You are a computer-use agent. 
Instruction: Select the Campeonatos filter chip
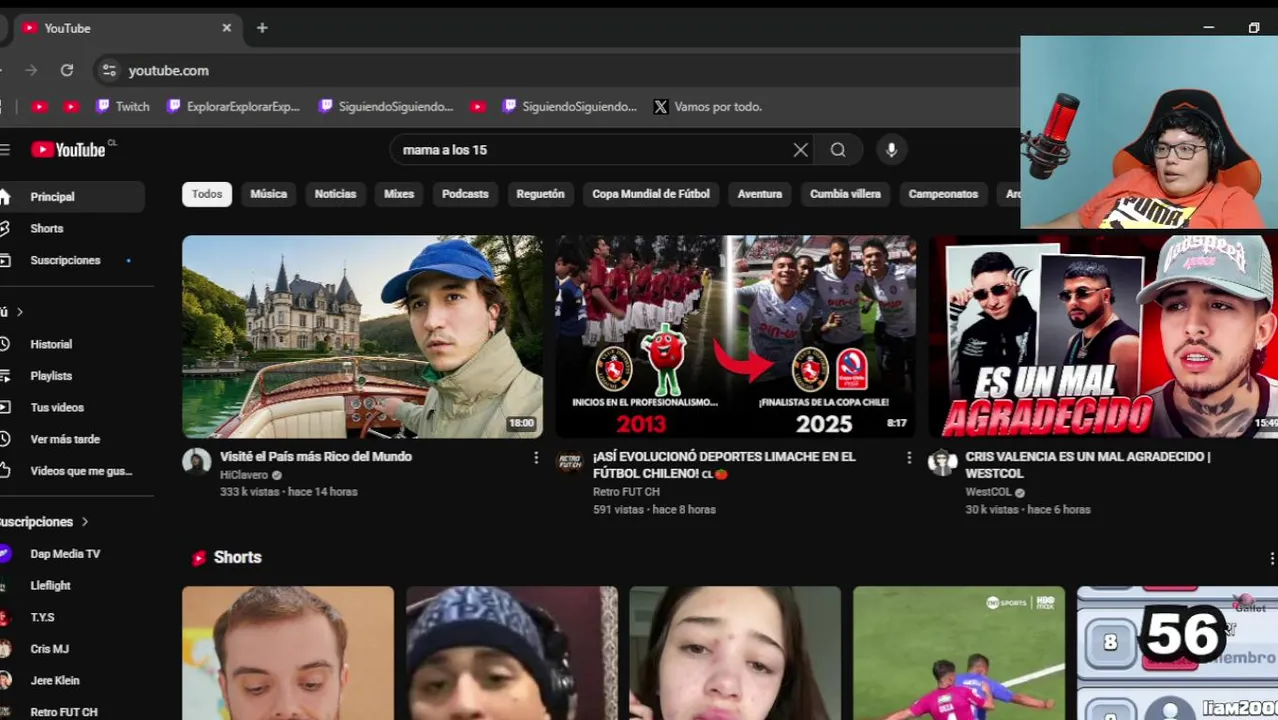[x=943, y=194]
